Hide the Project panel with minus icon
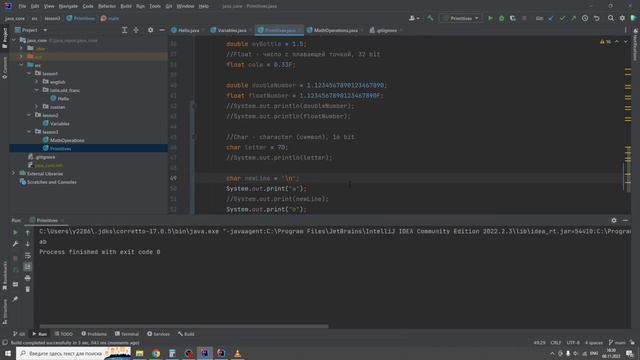640x360 pixels. coord(162,30)
